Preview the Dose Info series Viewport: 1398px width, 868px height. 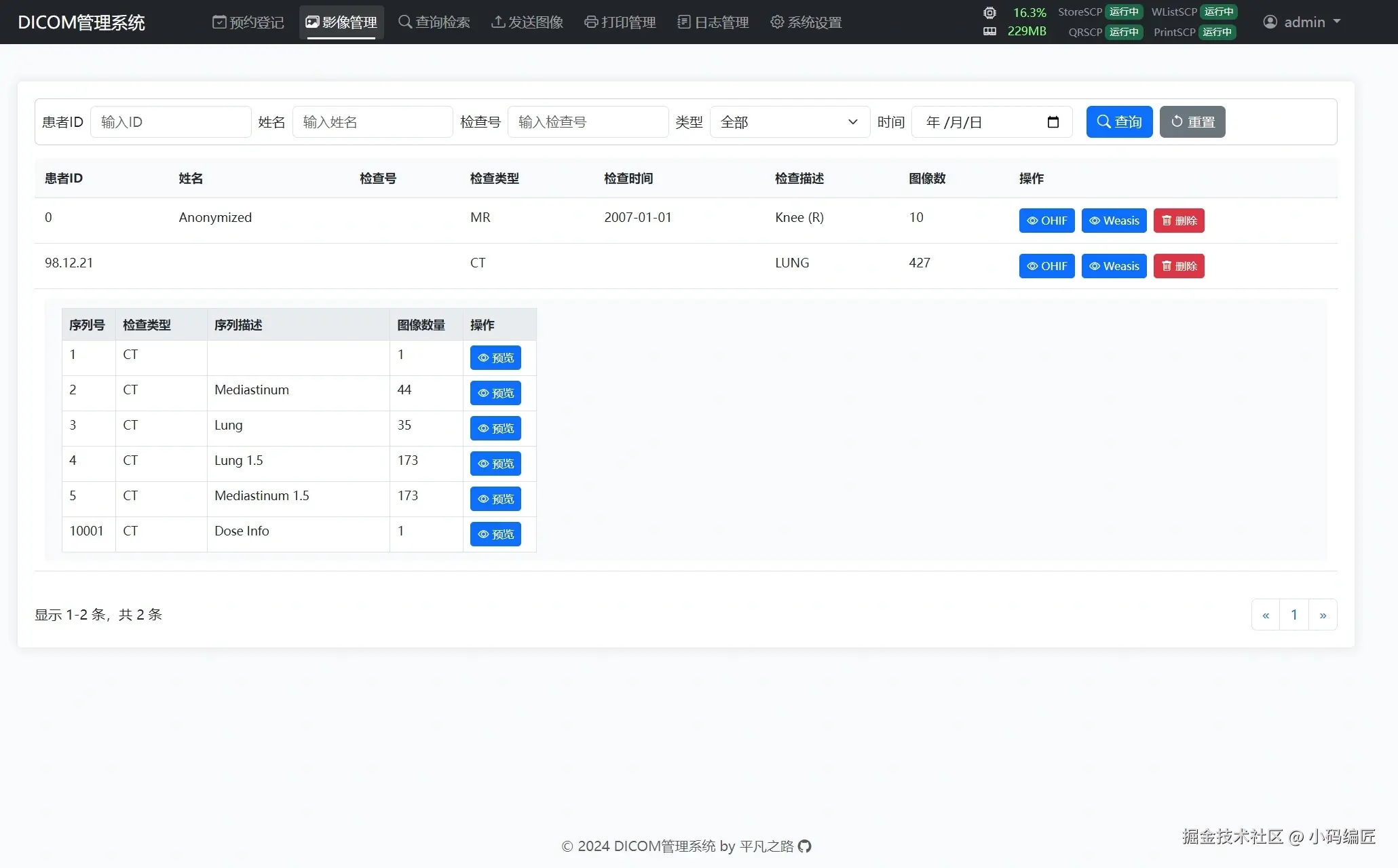click(495, 534)
